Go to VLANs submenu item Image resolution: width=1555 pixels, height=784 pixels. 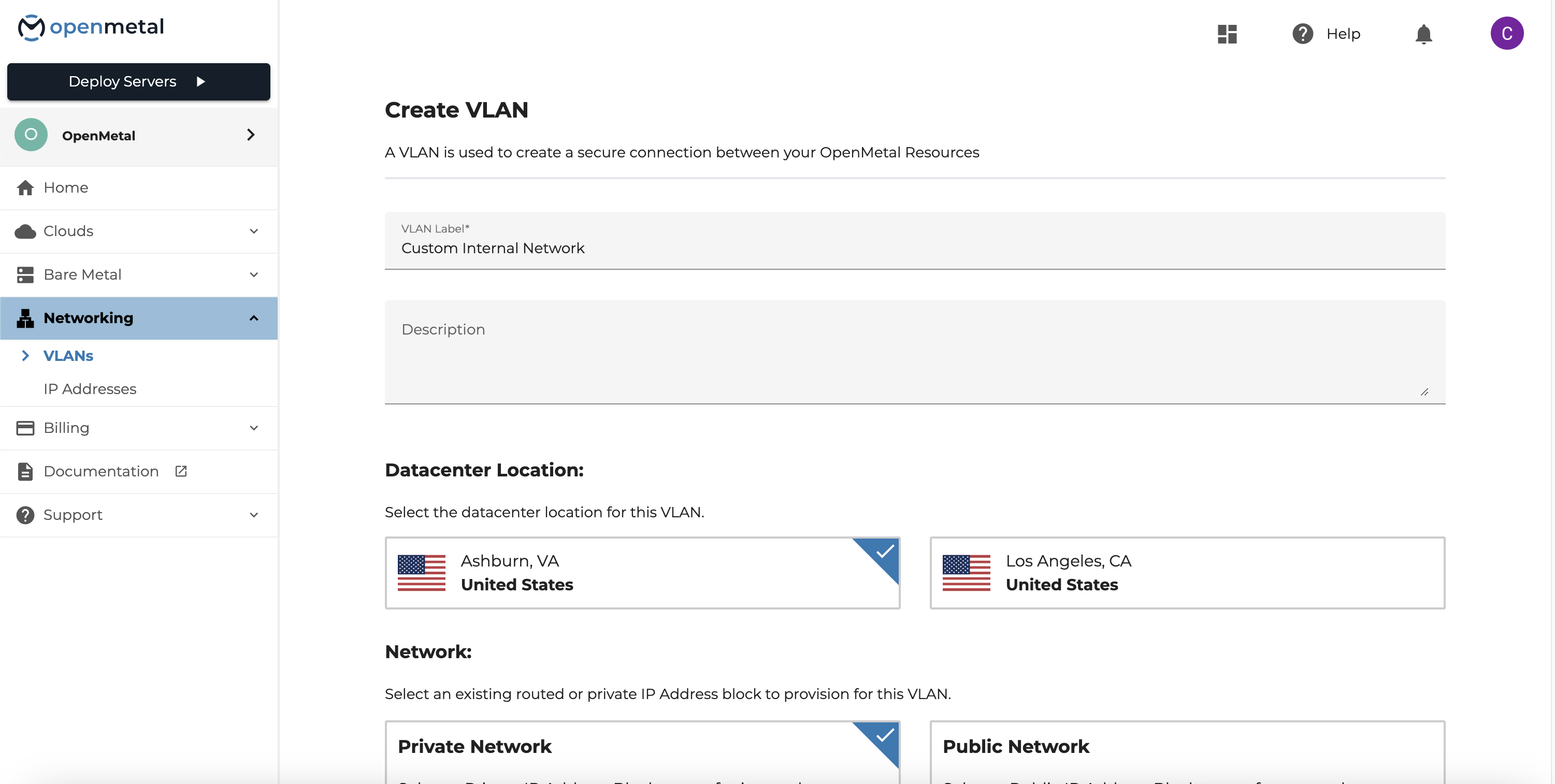[68, 356]
